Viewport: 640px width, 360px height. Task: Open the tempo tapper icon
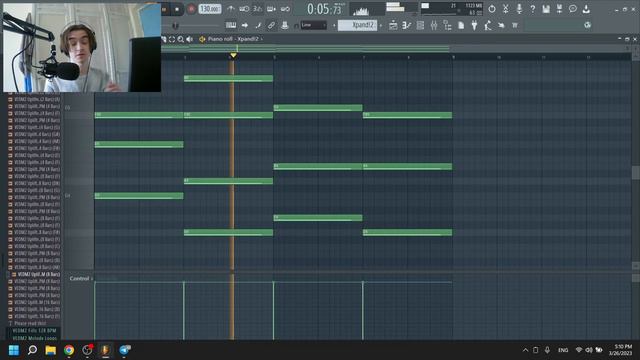click(x=488, y=25)
